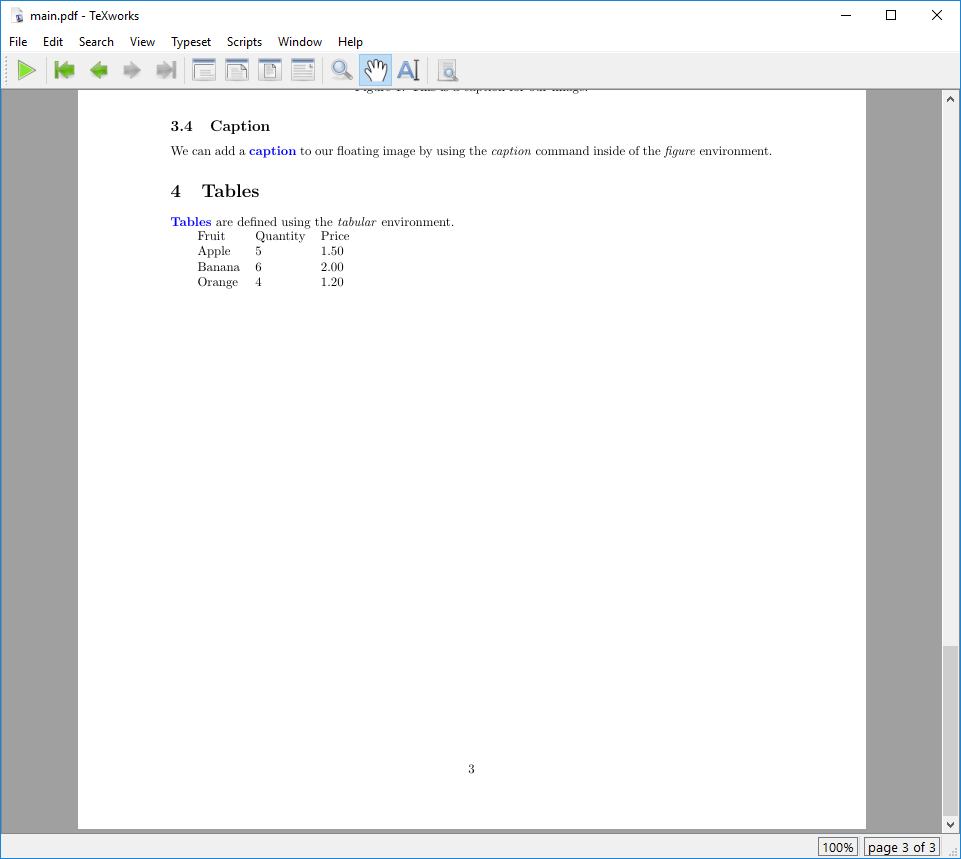961x859 pixels.
Task: Edit the 100% zoom level field
Action: pyautogui.click(x=837, y=846)
